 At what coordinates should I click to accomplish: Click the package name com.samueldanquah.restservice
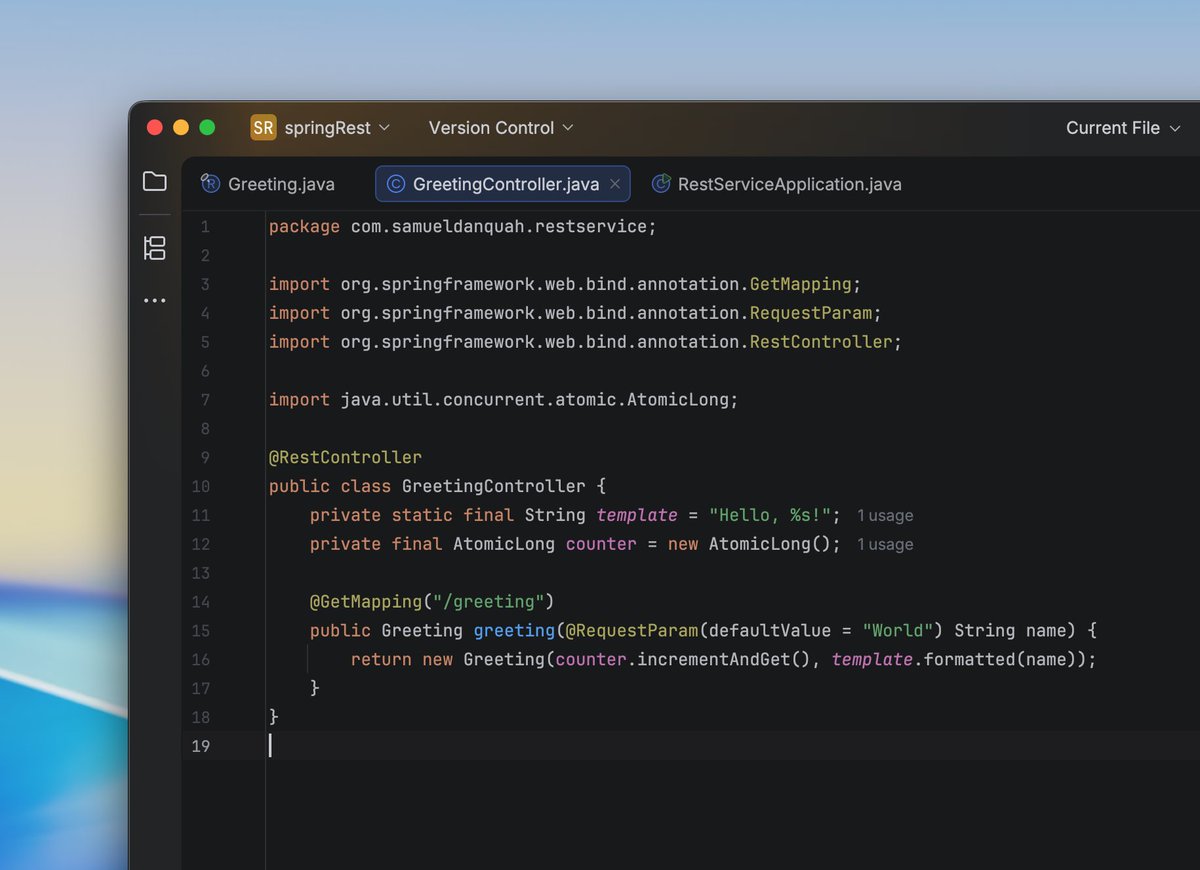click(499, 227)
